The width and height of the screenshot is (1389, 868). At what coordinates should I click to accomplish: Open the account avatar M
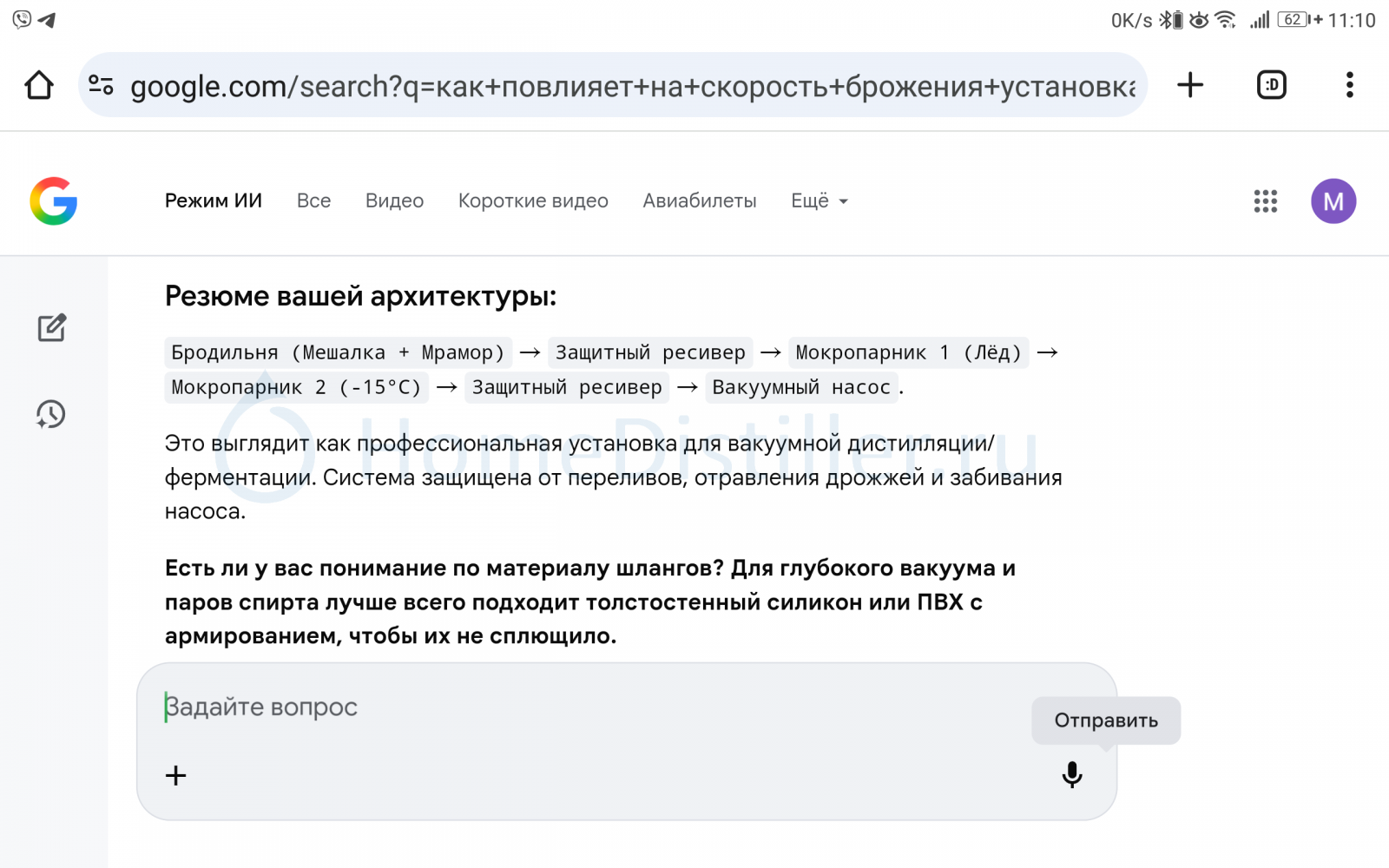(1333, 201)
